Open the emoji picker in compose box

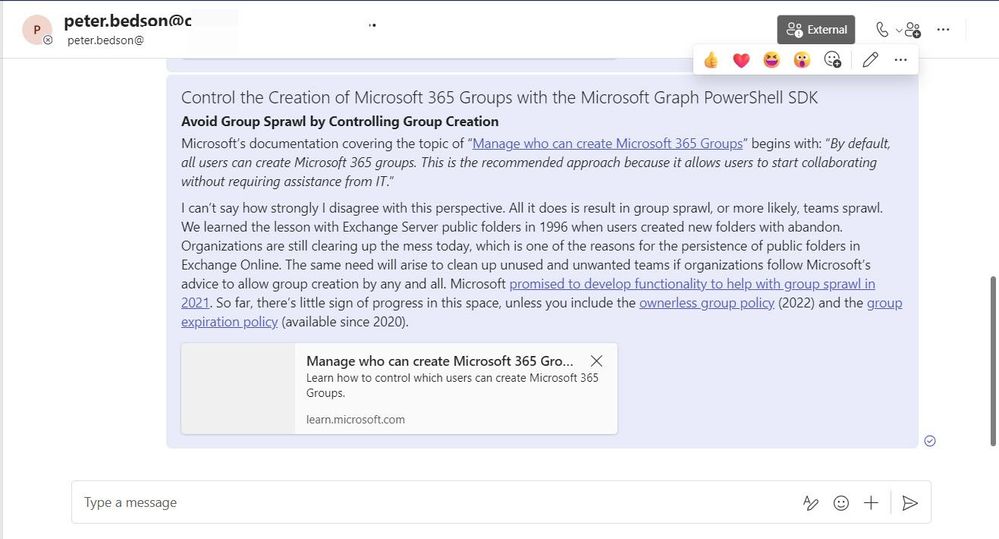click(841, 503)
